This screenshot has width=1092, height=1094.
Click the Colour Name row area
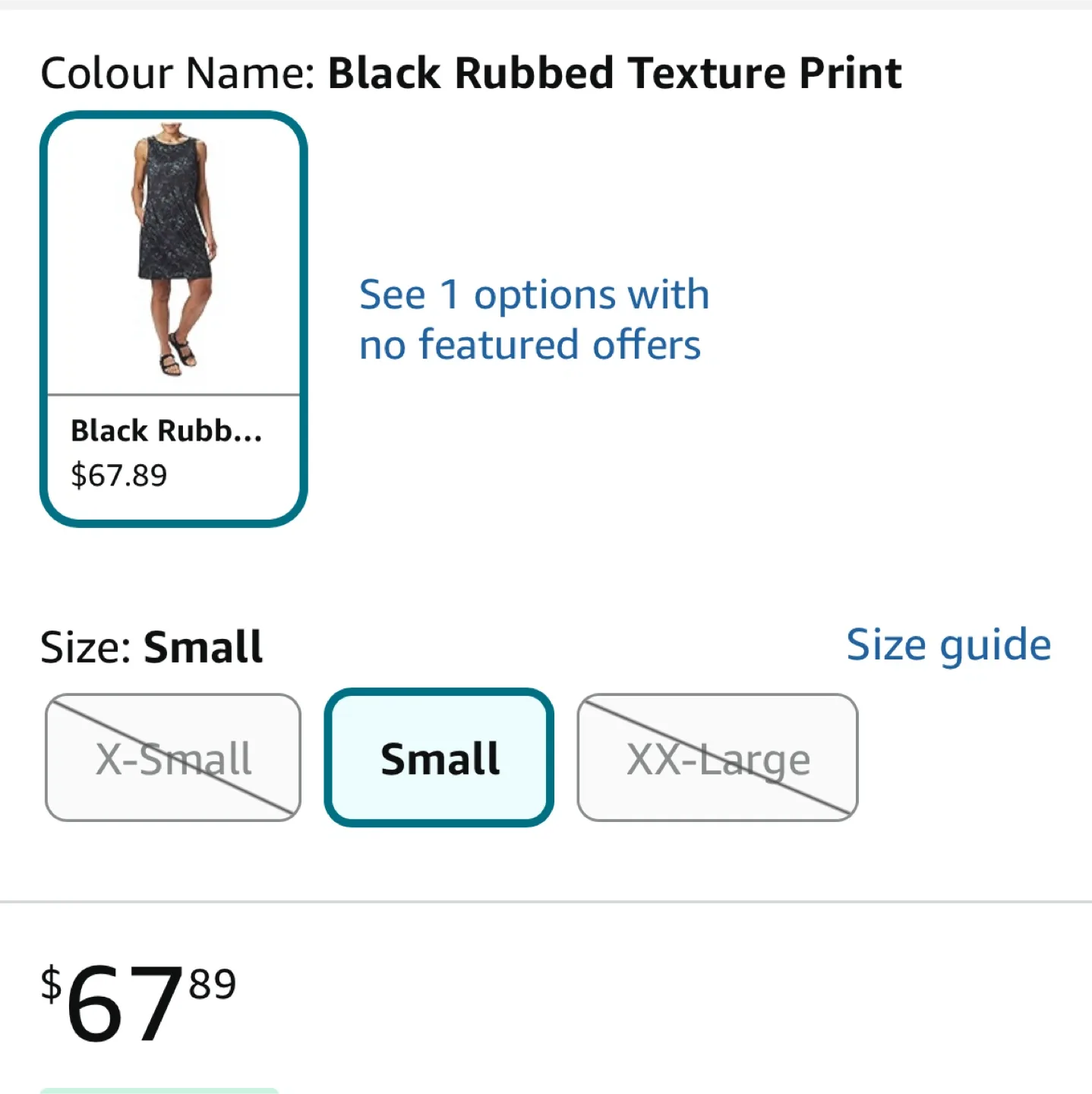(x=471, y=72)
